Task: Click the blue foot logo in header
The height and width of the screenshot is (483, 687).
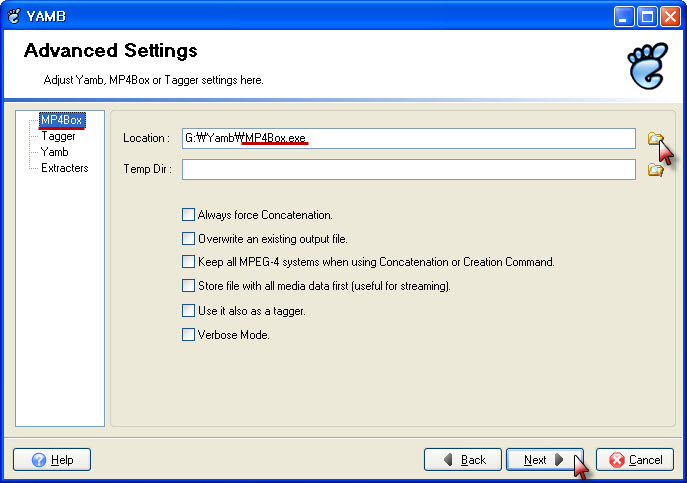Action: [648, 66]
